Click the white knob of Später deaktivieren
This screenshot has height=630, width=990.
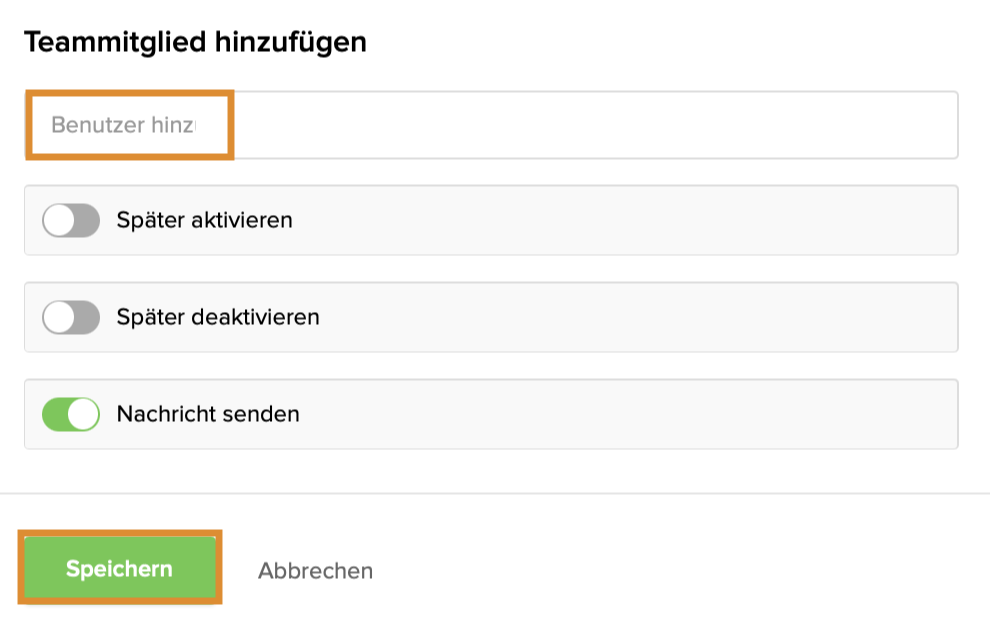point(59,318)
